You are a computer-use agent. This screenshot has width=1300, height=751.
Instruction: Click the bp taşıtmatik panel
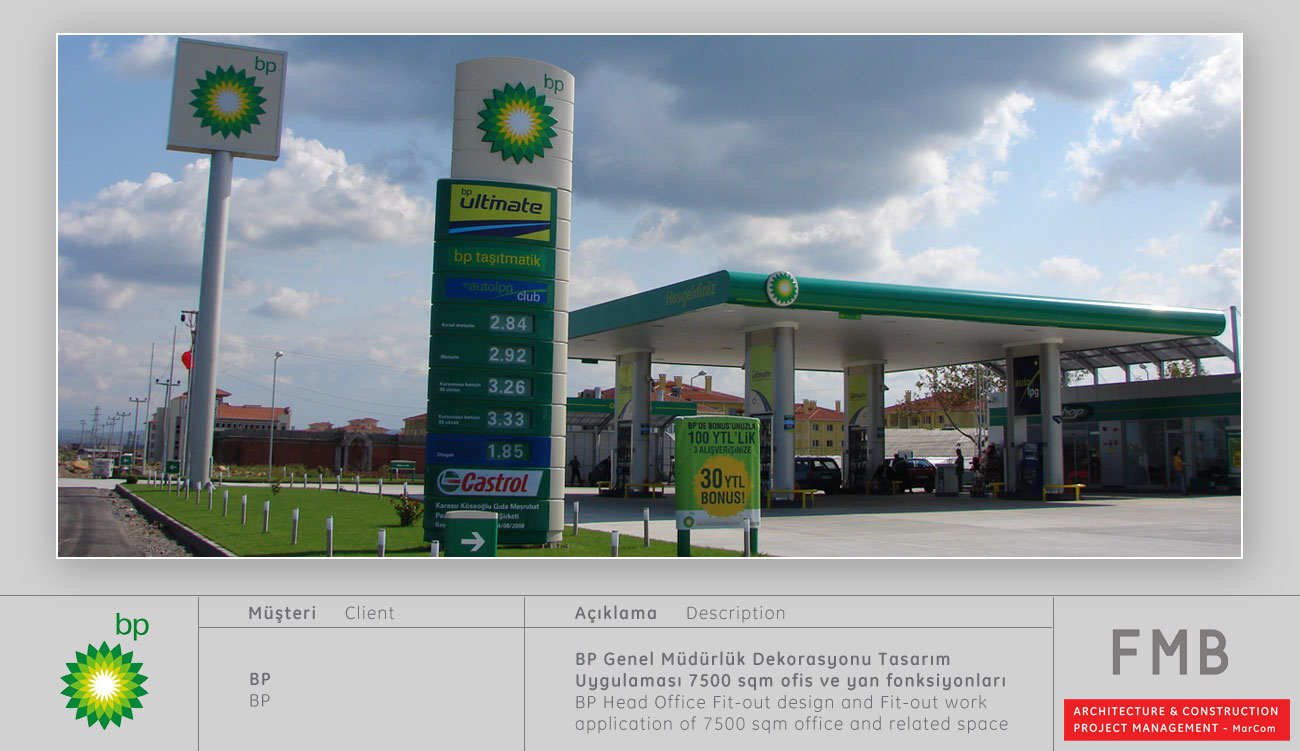[497, 258]
